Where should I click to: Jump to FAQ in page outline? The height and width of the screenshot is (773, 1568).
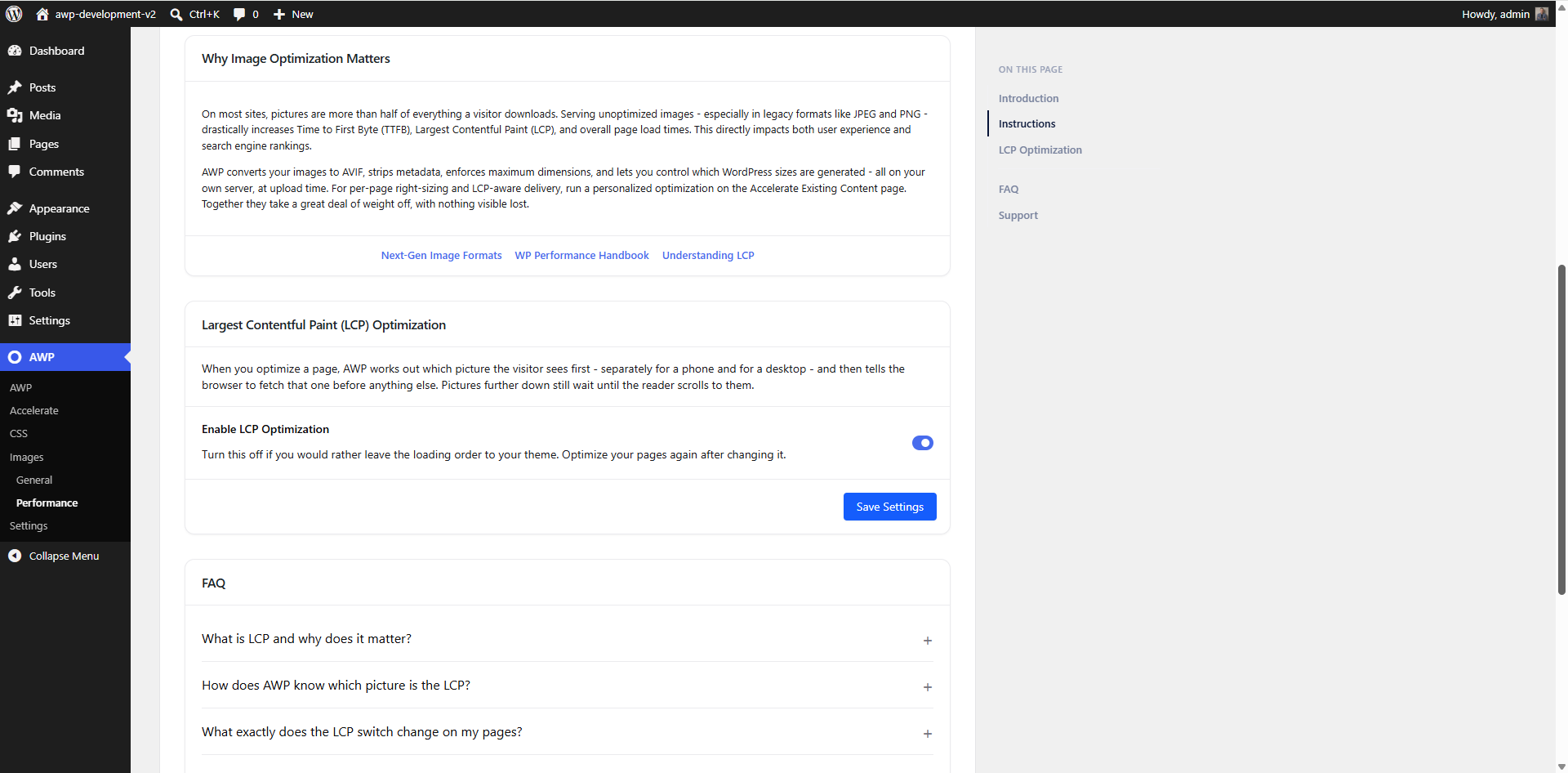coord(1009,189)
